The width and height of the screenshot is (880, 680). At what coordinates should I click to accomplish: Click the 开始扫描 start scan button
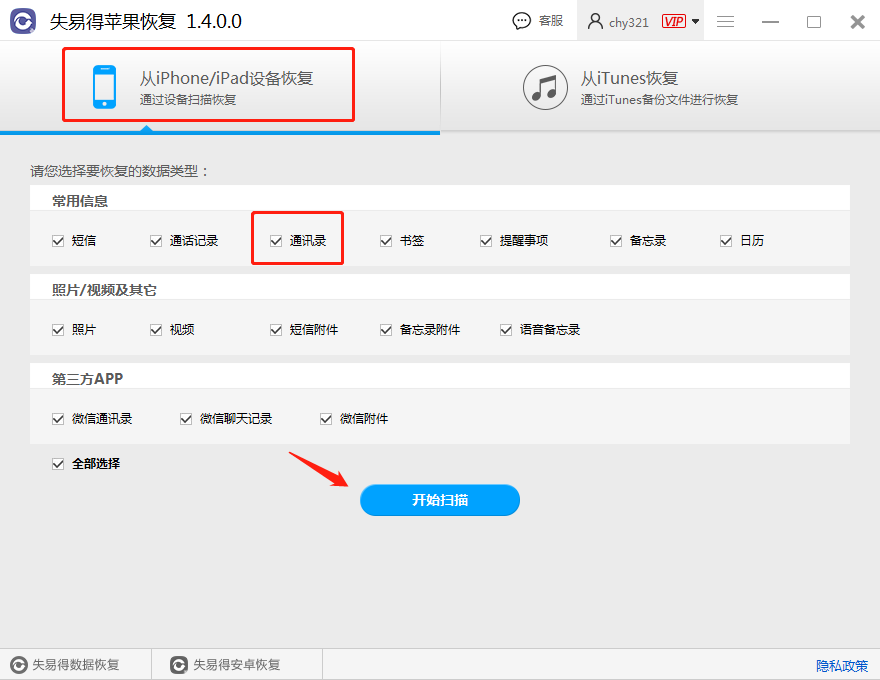pos(440,500)
